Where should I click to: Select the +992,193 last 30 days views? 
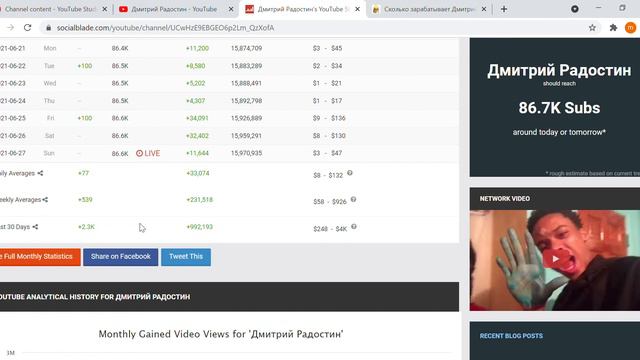coord(200,227)
